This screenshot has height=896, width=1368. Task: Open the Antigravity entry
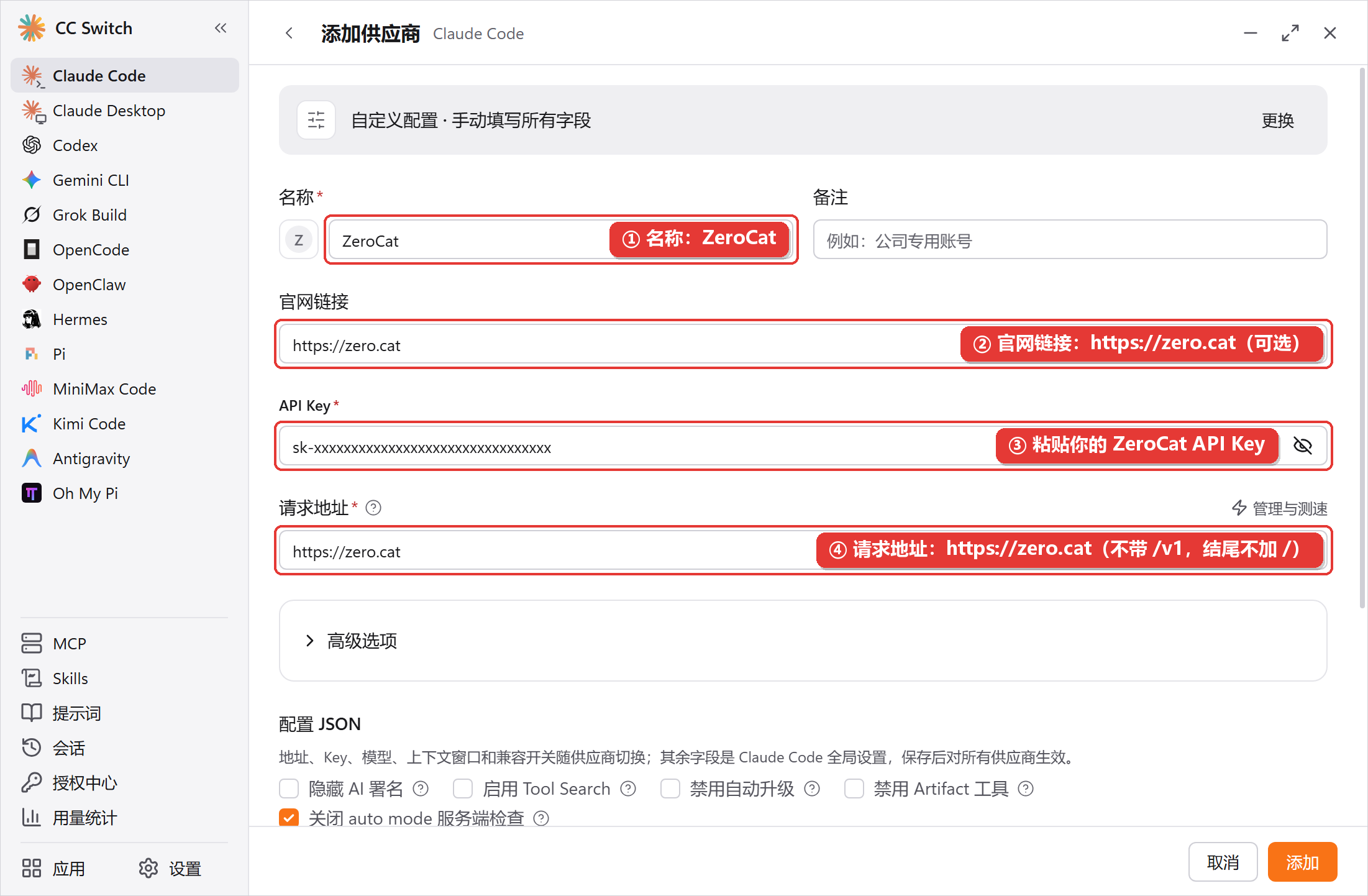pos(125,459)
